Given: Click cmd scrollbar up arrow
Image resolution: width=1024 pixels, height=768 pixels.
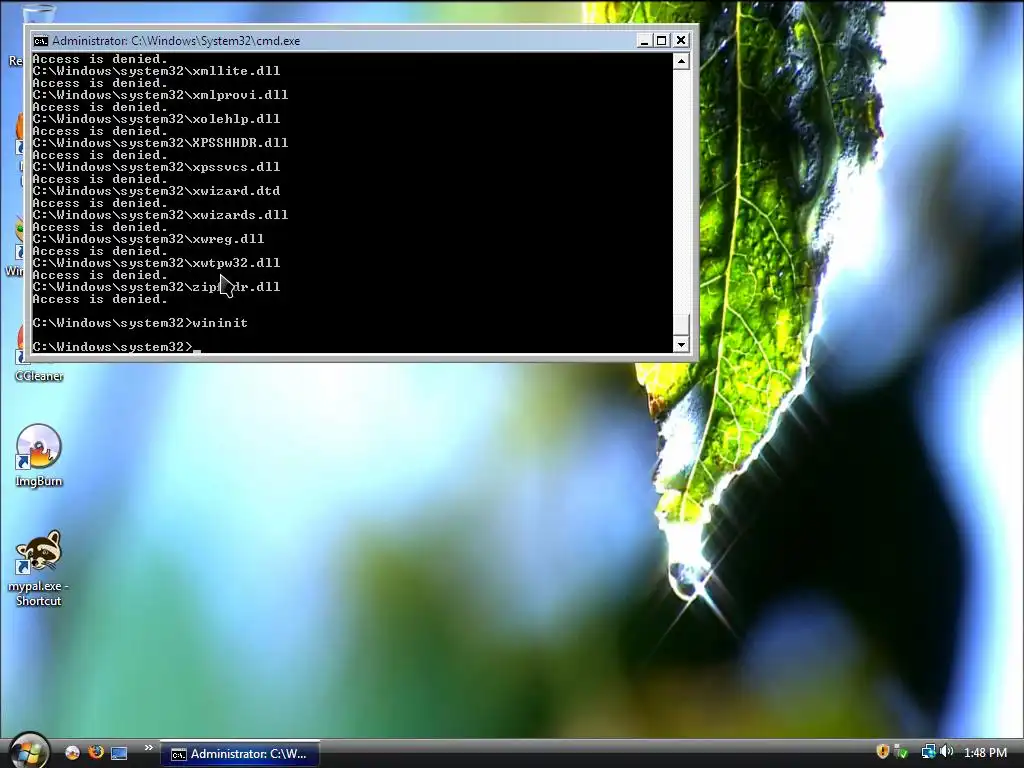Looking at the screenshot, I should (681, 61).
